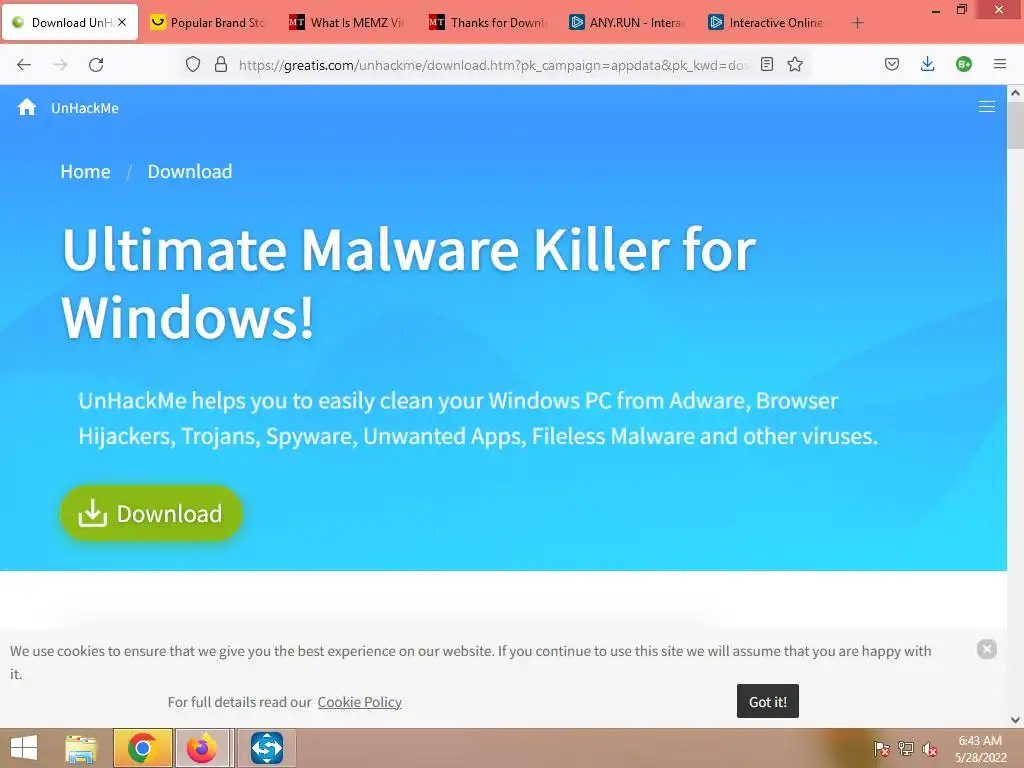Image resolution: width=1024 pixels, height=768 pixels.
Task: Accept cookies with Got it!
Action: coord(767,701)
